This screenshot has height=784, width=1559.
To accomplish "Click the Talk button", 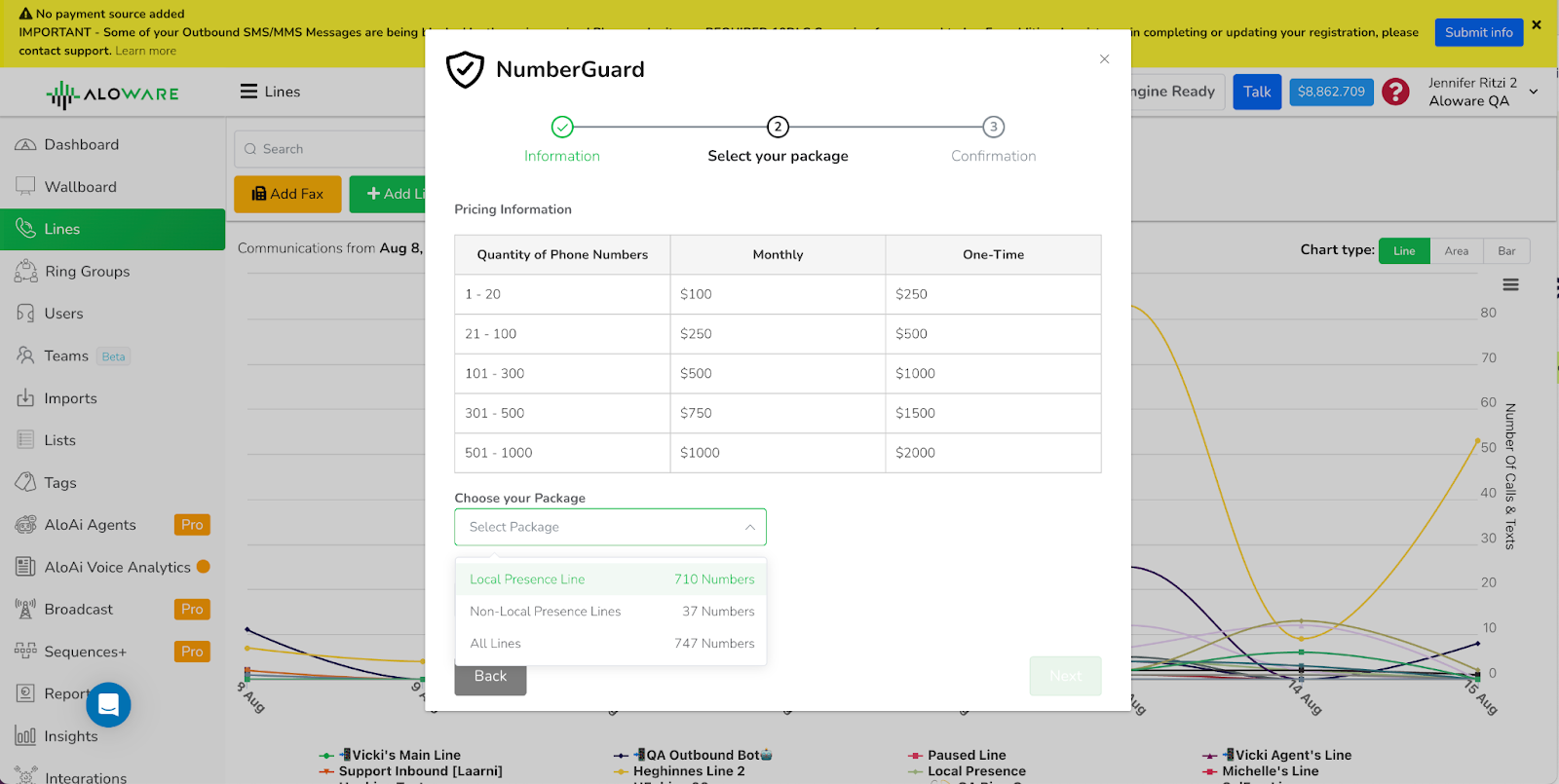I will tap(1257, 92).
